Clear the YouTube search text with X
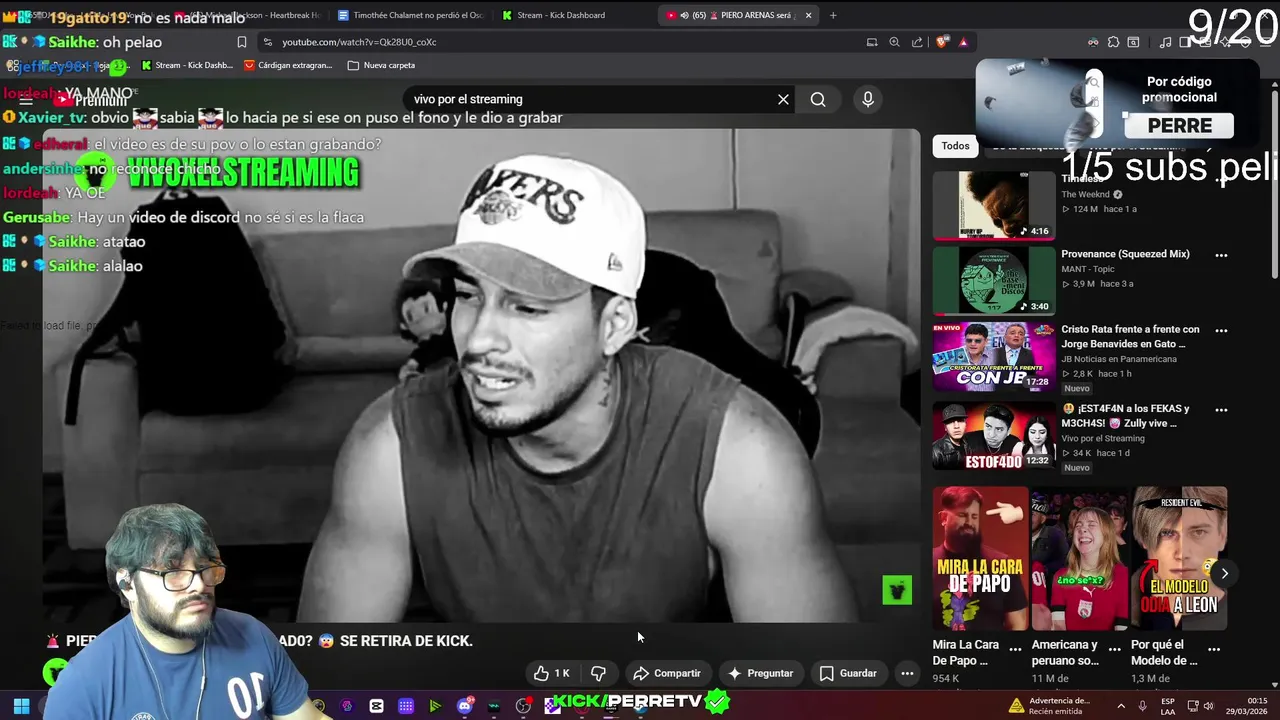1280x720 pixels. tap(783, 99)
